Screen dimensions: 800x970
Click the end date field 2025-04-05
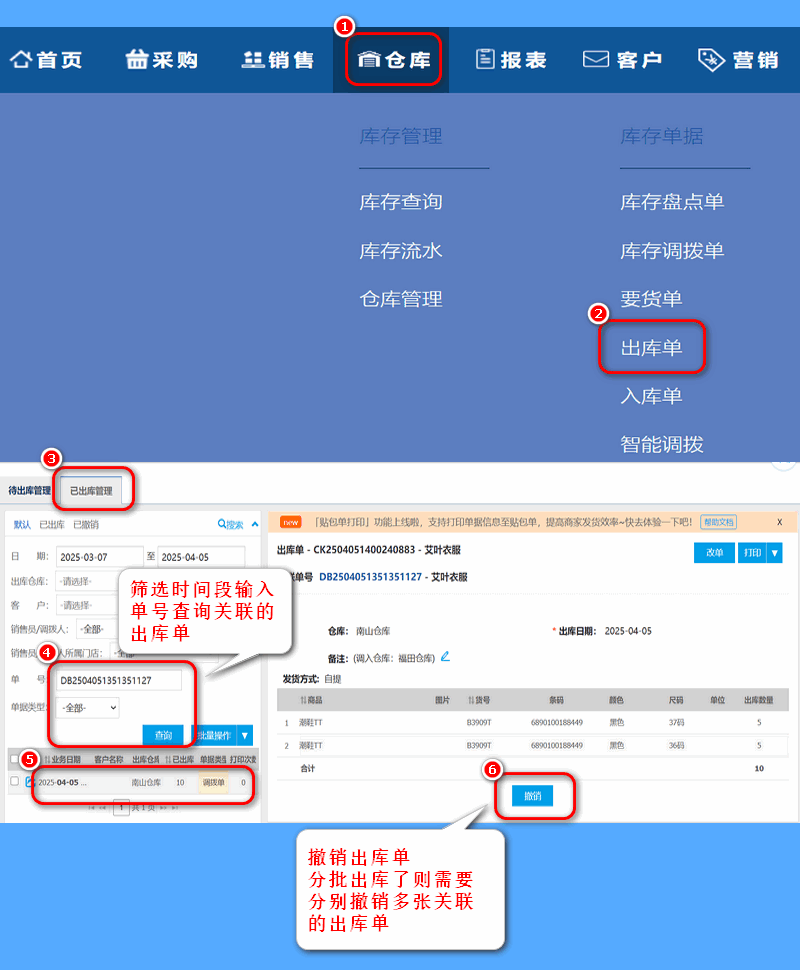201,557
